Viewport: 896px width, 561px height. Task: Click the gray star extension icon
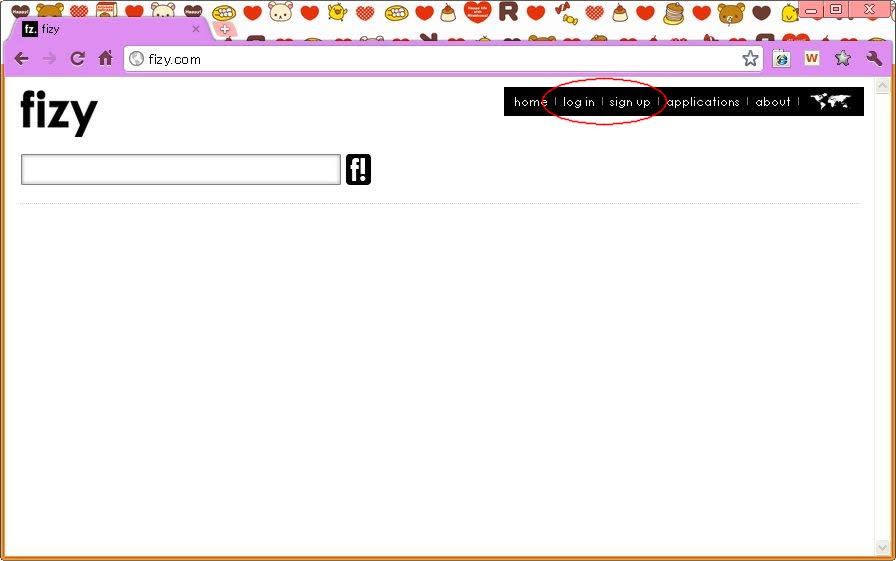tap(842, 59)
